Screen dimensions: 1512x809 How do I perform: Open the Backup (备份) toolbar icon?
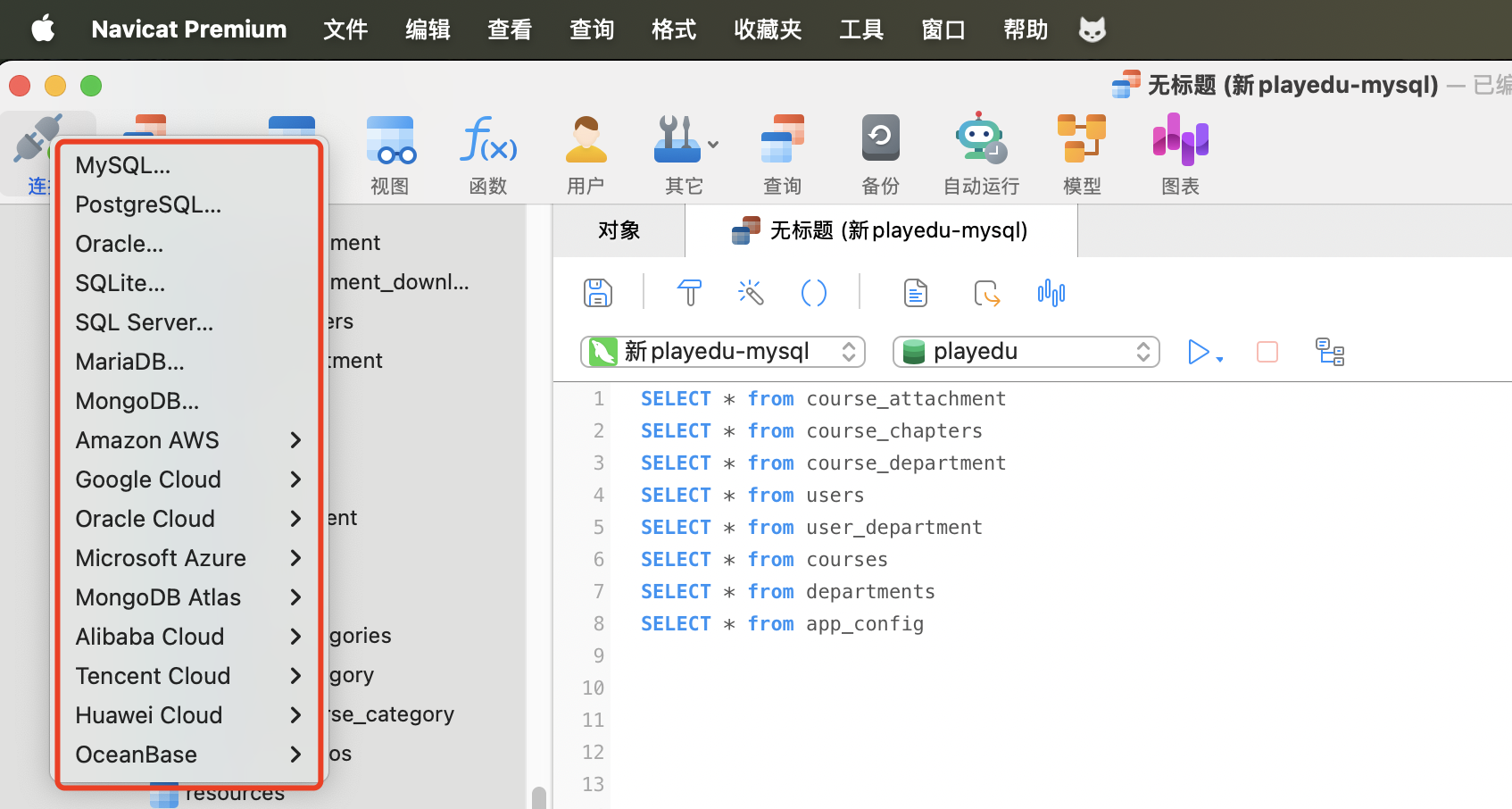[880, 138]
